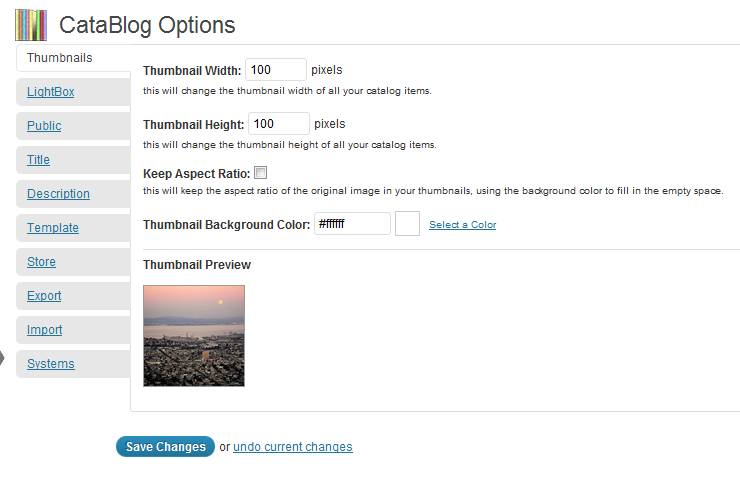The width and height of the screenshot is (740, 490).
Task: Enable the Keep Aspect Ratio checkbox
Action: [261, 173]
